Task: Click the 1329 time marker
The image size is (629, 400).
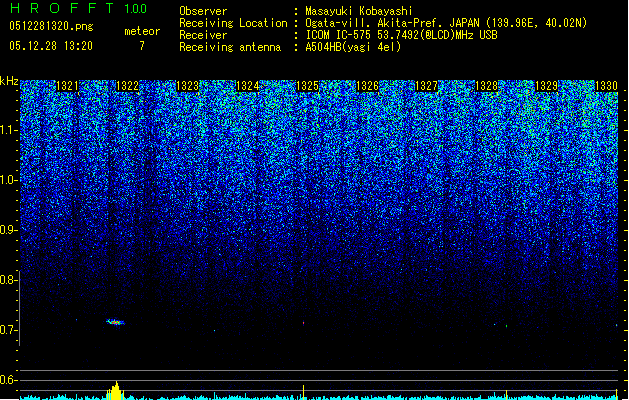Action: (546, 86)
